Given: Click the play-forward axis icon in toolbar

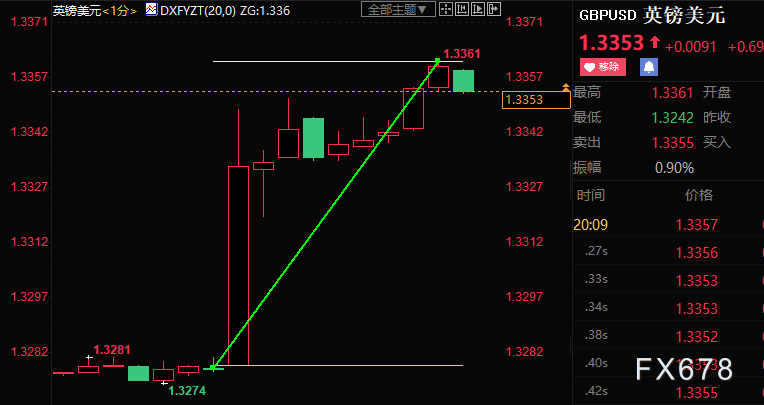Looking at the screenshot, I should 478,9.
